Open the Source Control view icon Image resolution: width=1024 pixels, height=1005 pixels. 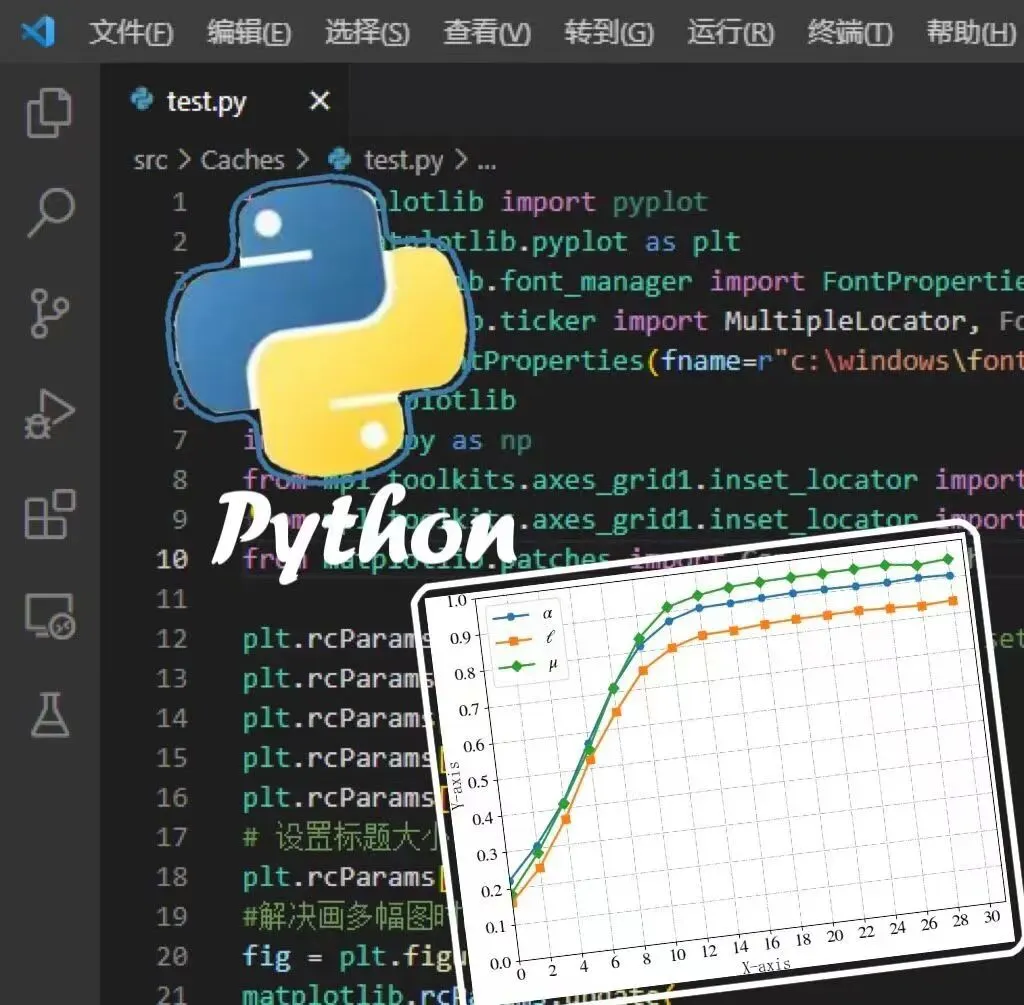pos(50,313)
